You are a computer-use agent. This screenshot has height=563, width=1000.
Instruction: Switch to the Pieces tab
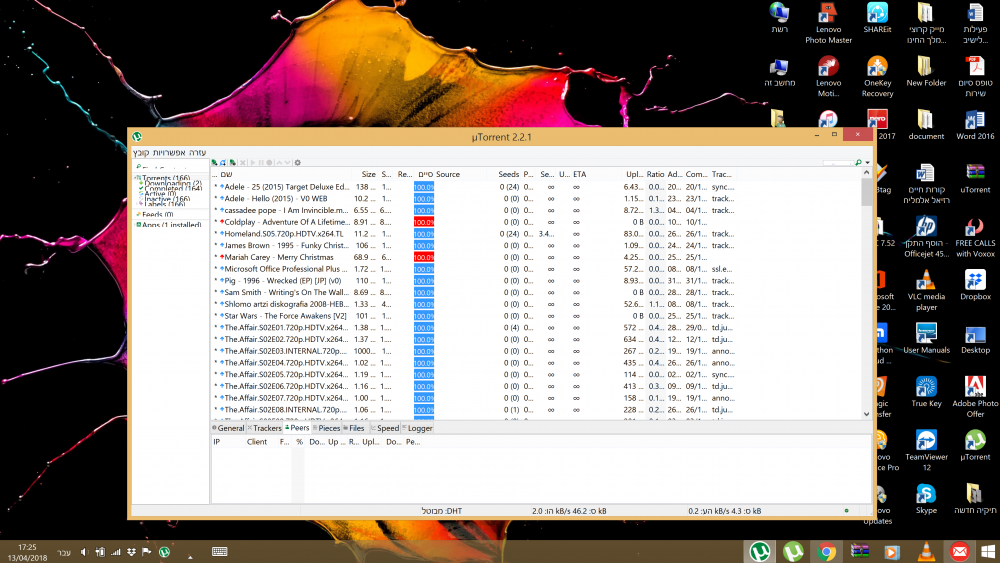tap(327, 428)
